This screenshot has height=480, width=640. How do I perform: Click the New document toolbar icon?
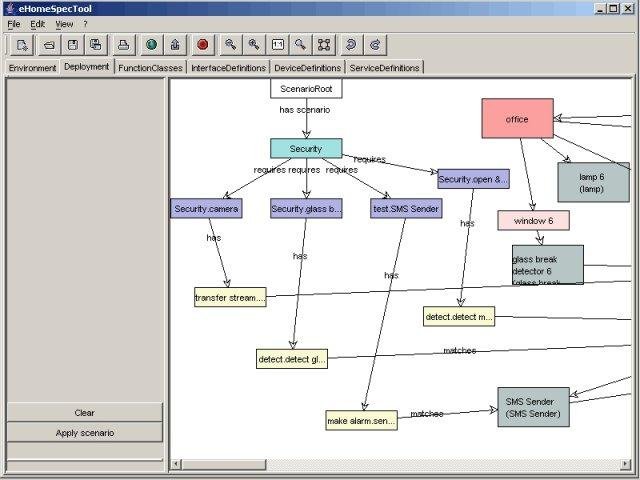(x=22, y=44)
